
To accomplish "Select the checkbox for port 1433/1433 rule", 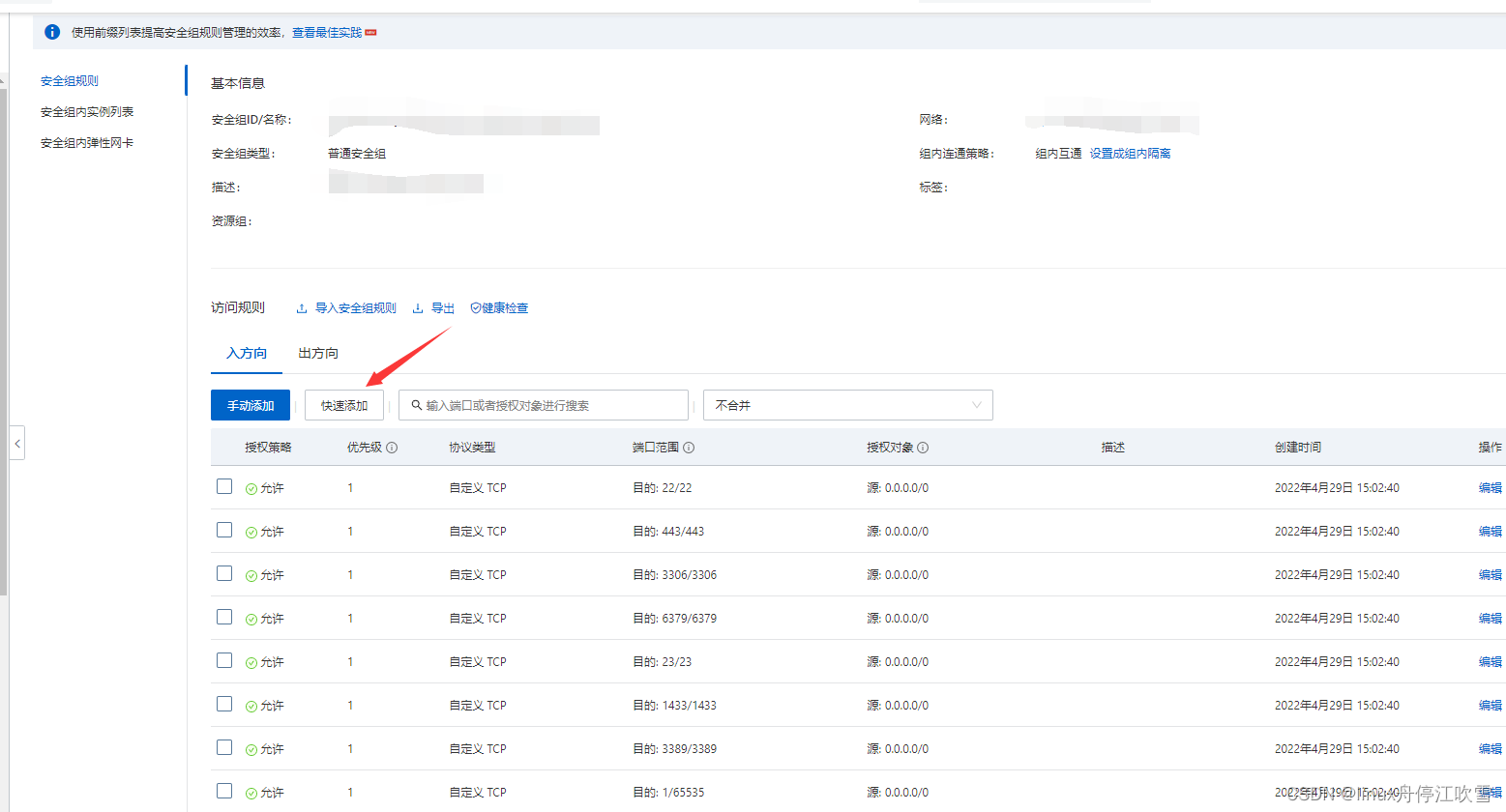I will [x=224, y=704].
